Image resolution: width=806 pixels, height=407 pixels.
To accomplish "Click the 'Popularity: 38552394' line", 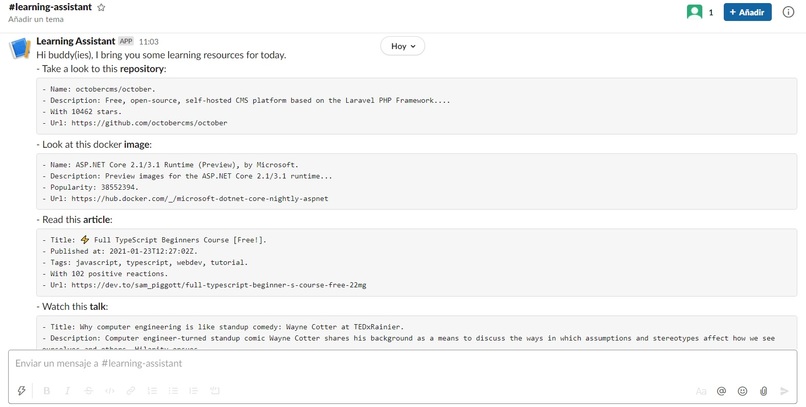I will [90, 187].
